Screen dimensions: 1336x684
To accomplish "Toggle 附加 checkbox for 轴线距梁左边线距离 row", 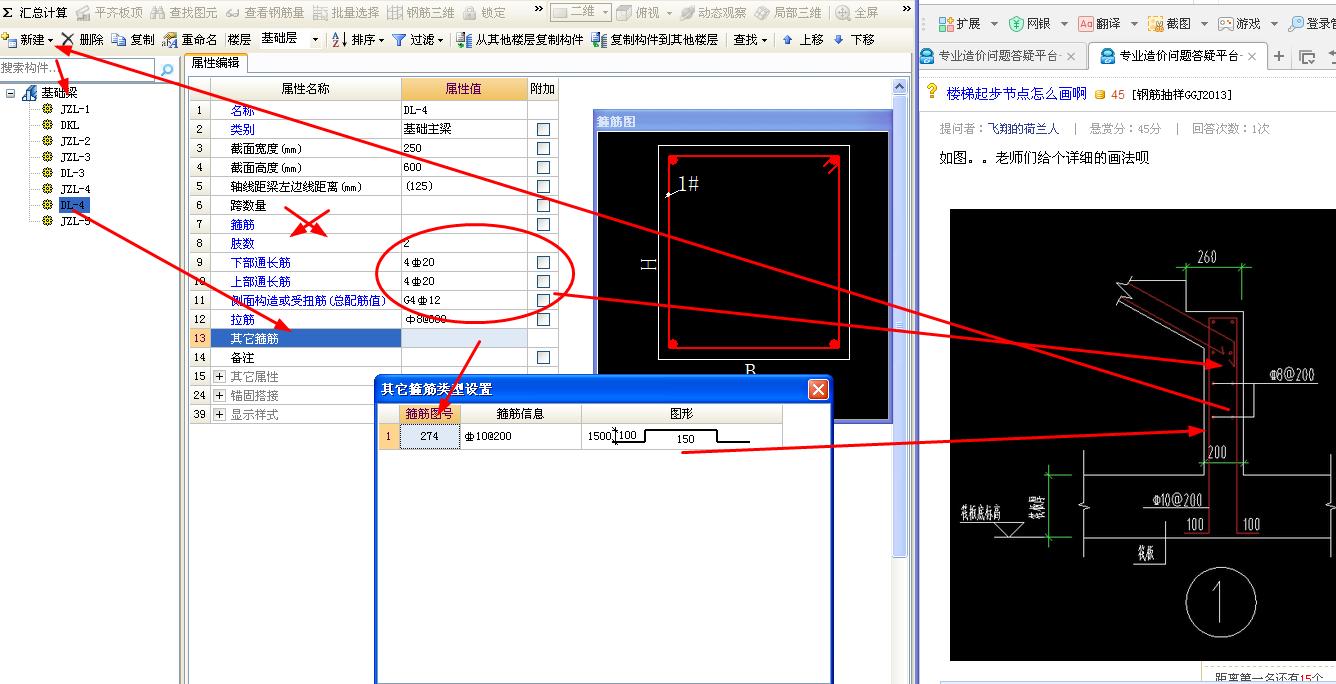I will (543, 186).
